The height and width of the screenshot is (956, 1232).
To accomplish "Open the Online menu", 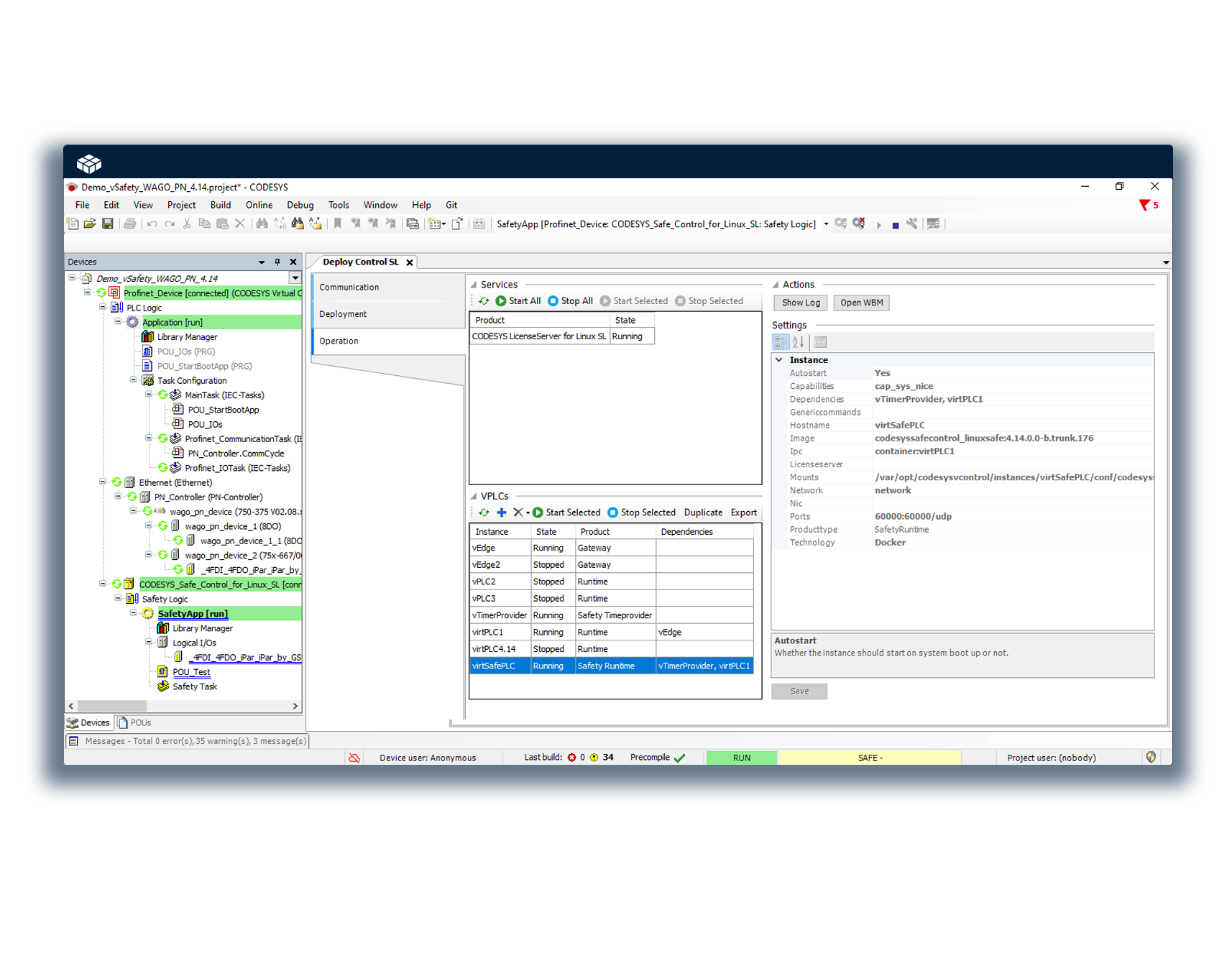I will tap(259, 205).
